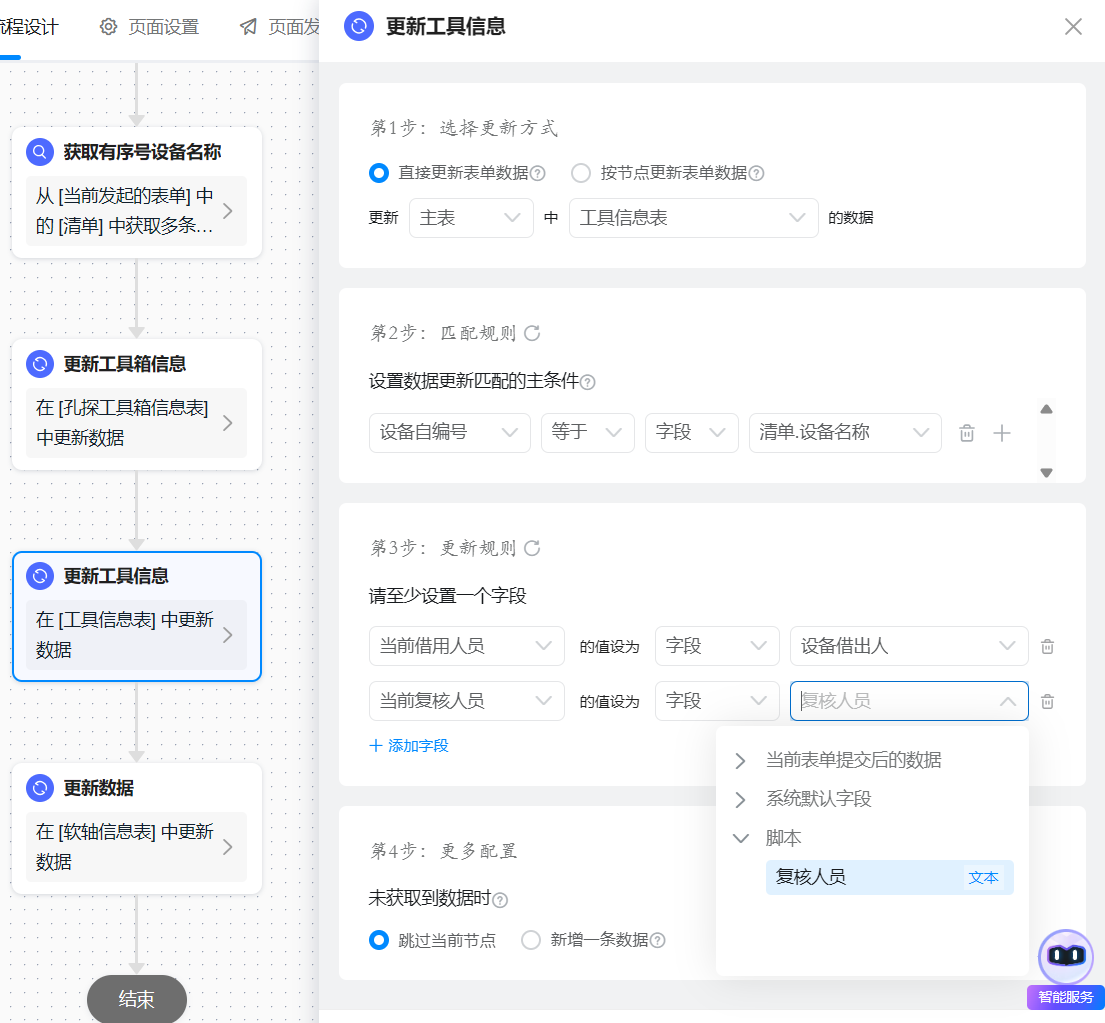Viewport: 1105px width, 1023px height.
Task: Open the 等于 operator dropdown
Action: click(x=588, y=433)
